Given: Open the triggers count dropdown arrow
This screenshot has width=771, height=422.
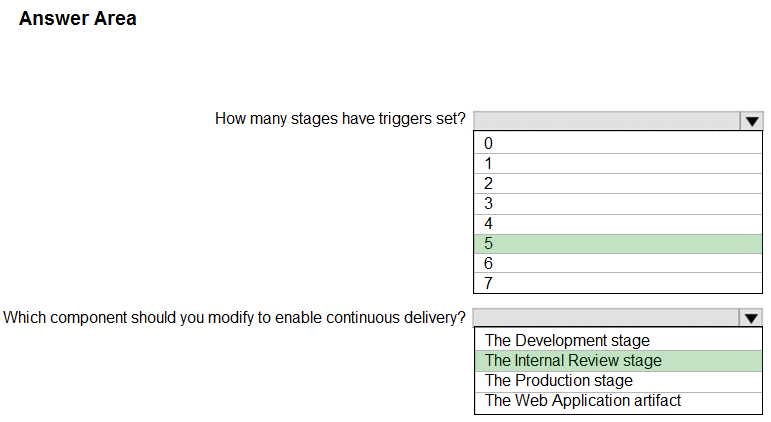Looking at the screenshot, I should pyautogui.click(x=751, y=121).
